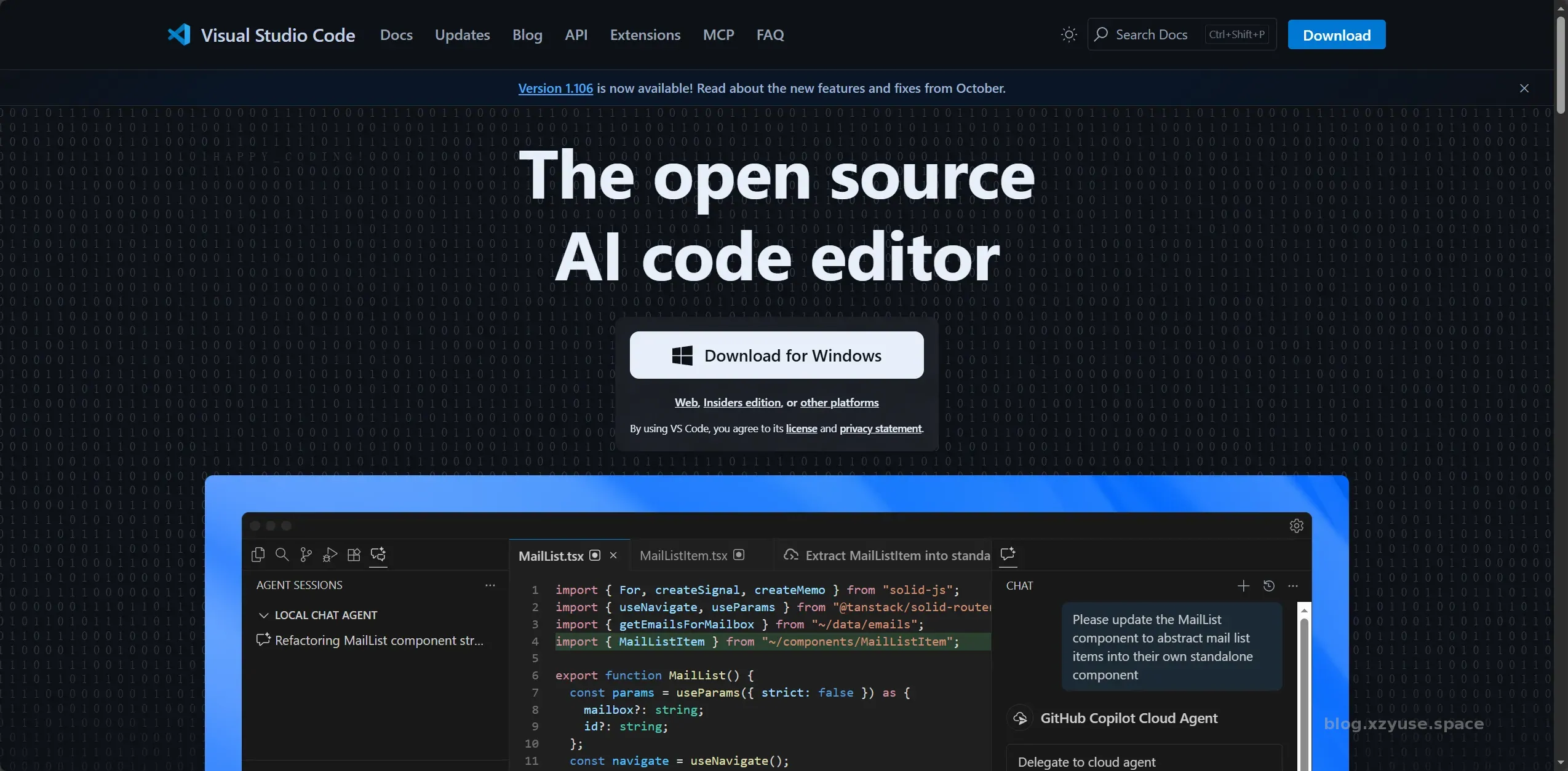Click the Visual Studio Code logo
Viewport: 1568px width, 771px height.
tap(179, 34)
